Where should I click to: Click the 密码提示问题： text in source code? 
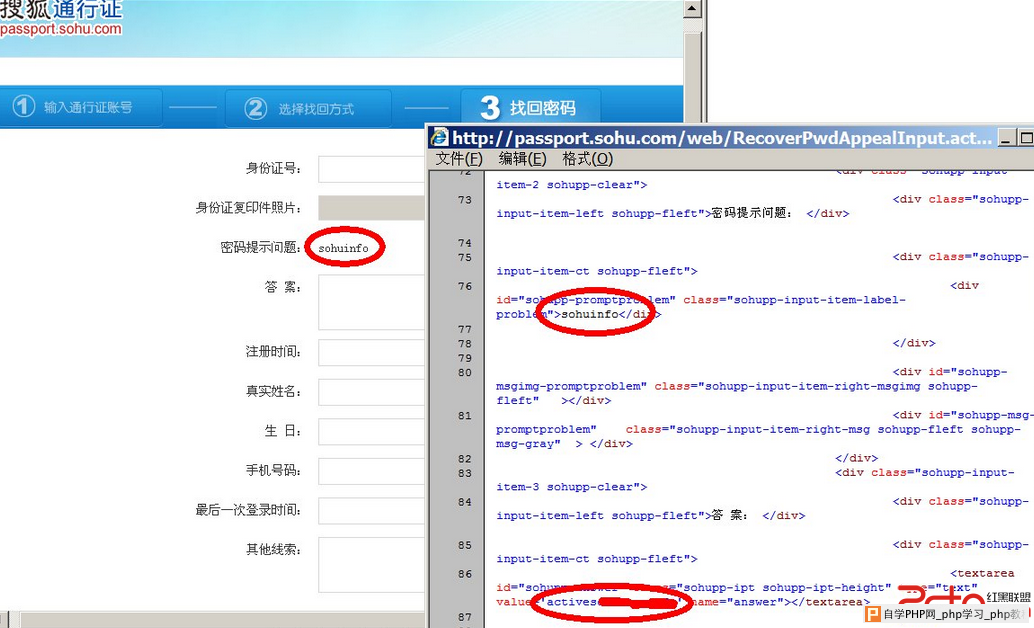tap(752, 213)
